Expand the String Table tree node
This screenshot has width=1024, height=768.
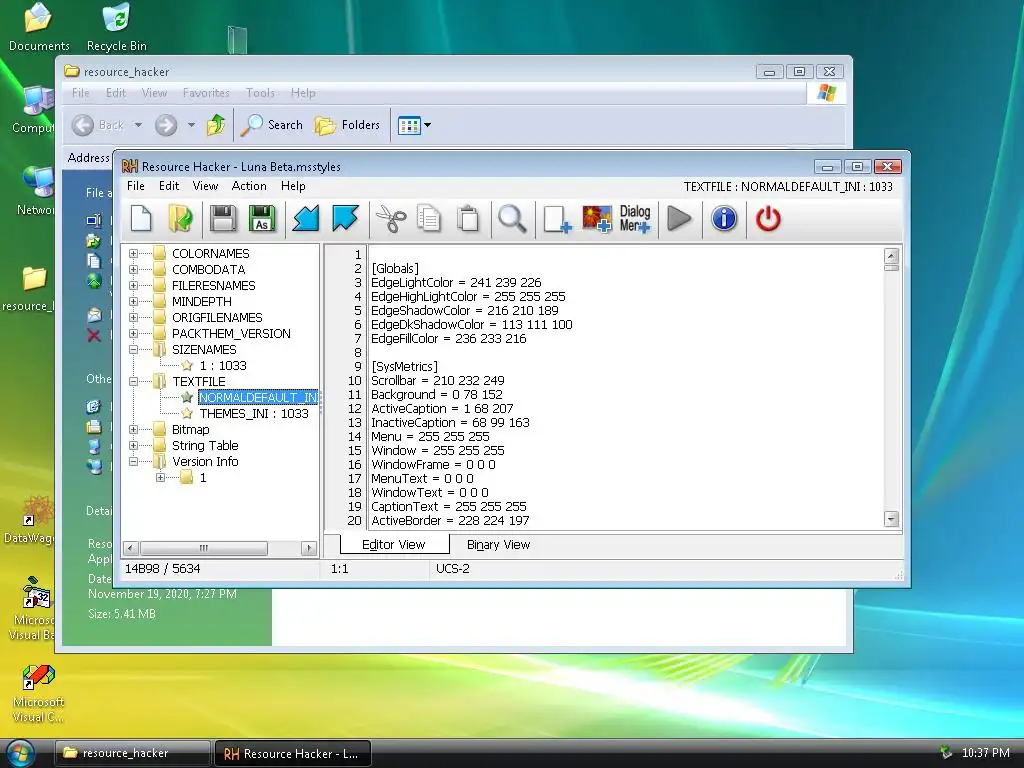(x=133, y=445)
